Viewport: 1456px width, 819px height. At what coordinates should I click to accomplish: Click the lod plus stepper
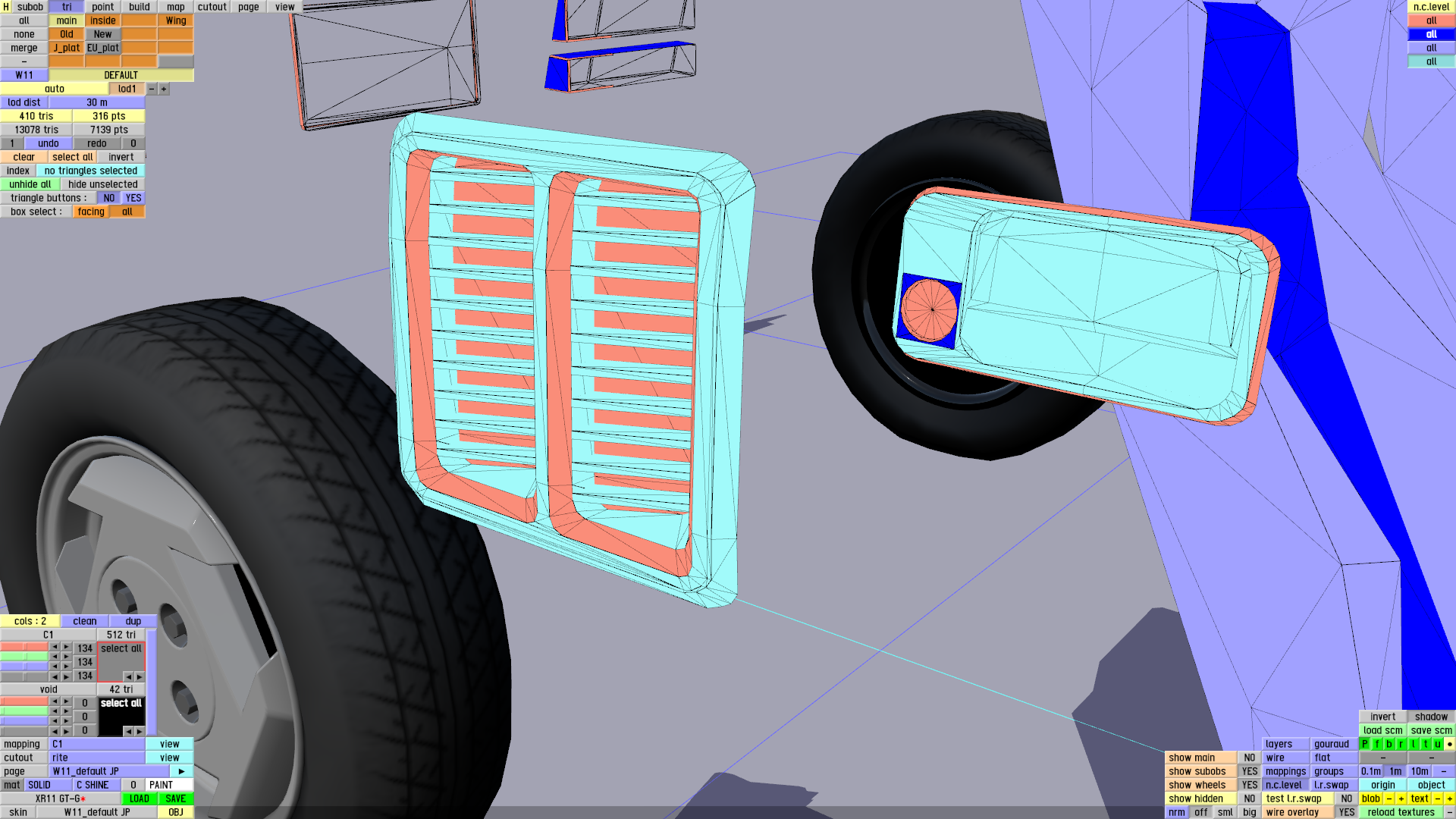point(164,89)
